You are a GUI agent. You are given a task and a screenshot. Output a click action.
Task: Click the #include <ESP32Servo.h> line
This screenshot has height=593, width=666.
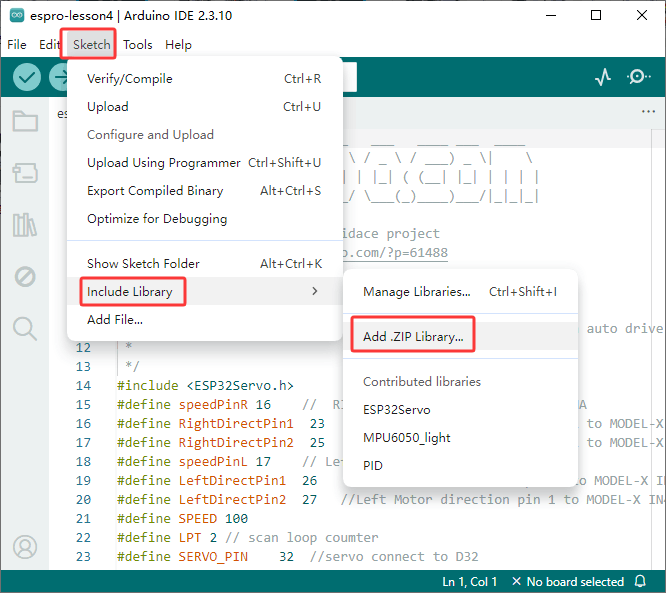point(205,386)
